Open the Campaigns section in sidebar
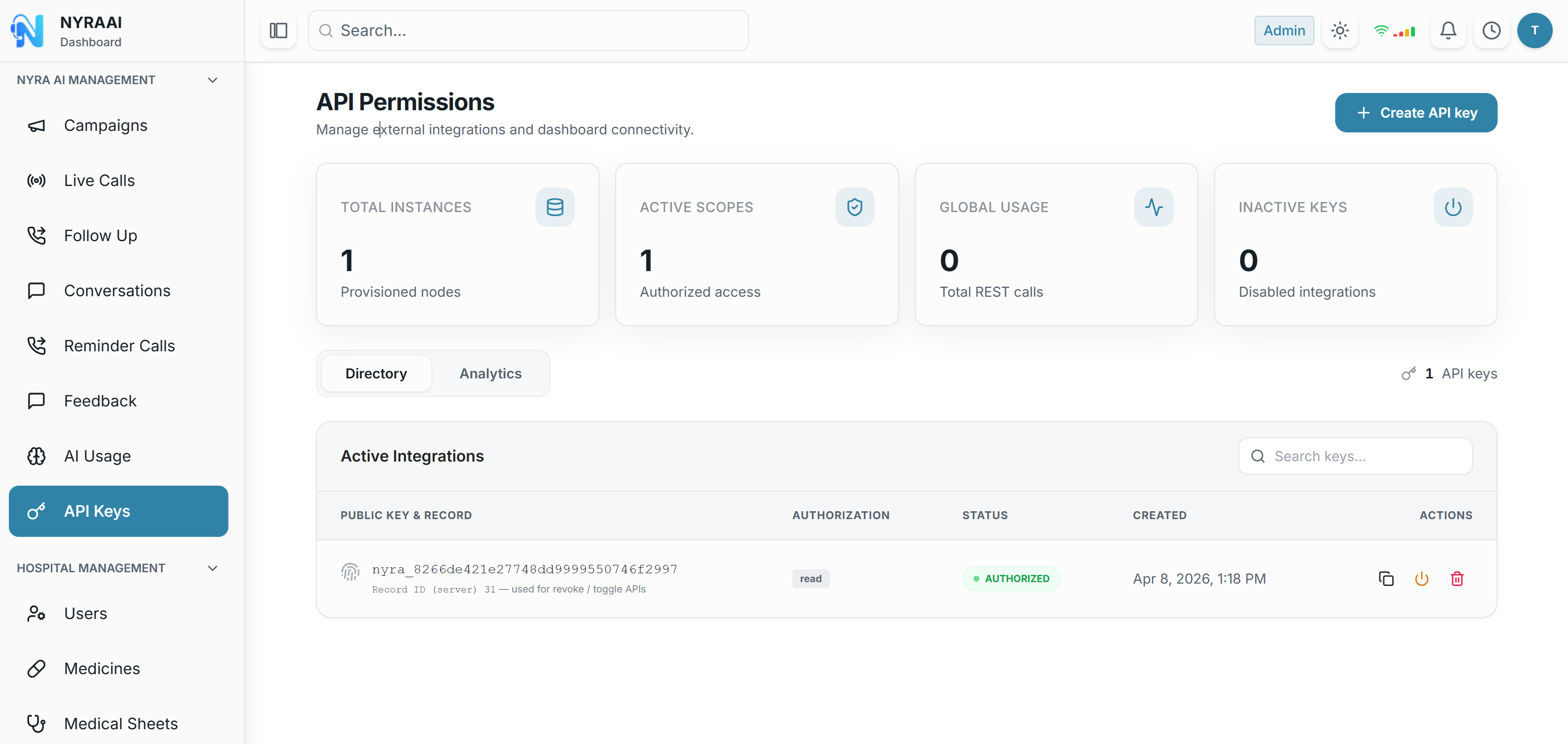This screenshot has width=1568, height=744. 105,125
